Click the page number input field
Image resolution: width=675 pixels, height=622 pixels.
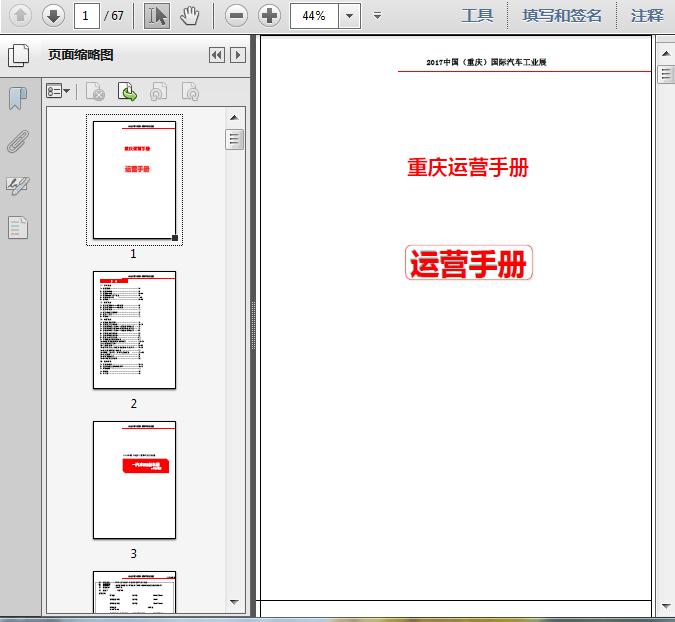[x=87, y=16]
